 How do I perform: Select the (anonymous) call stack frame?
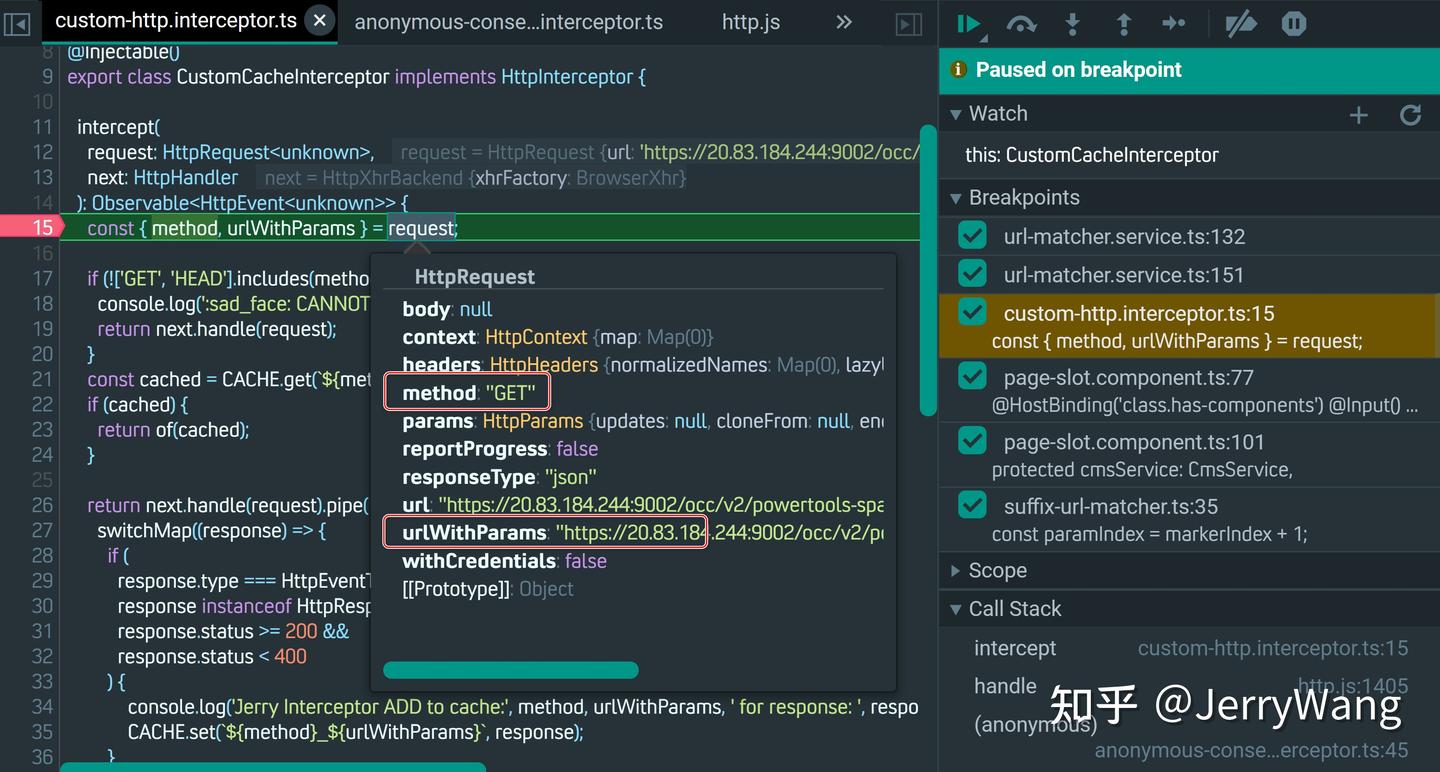(1035, 725)
